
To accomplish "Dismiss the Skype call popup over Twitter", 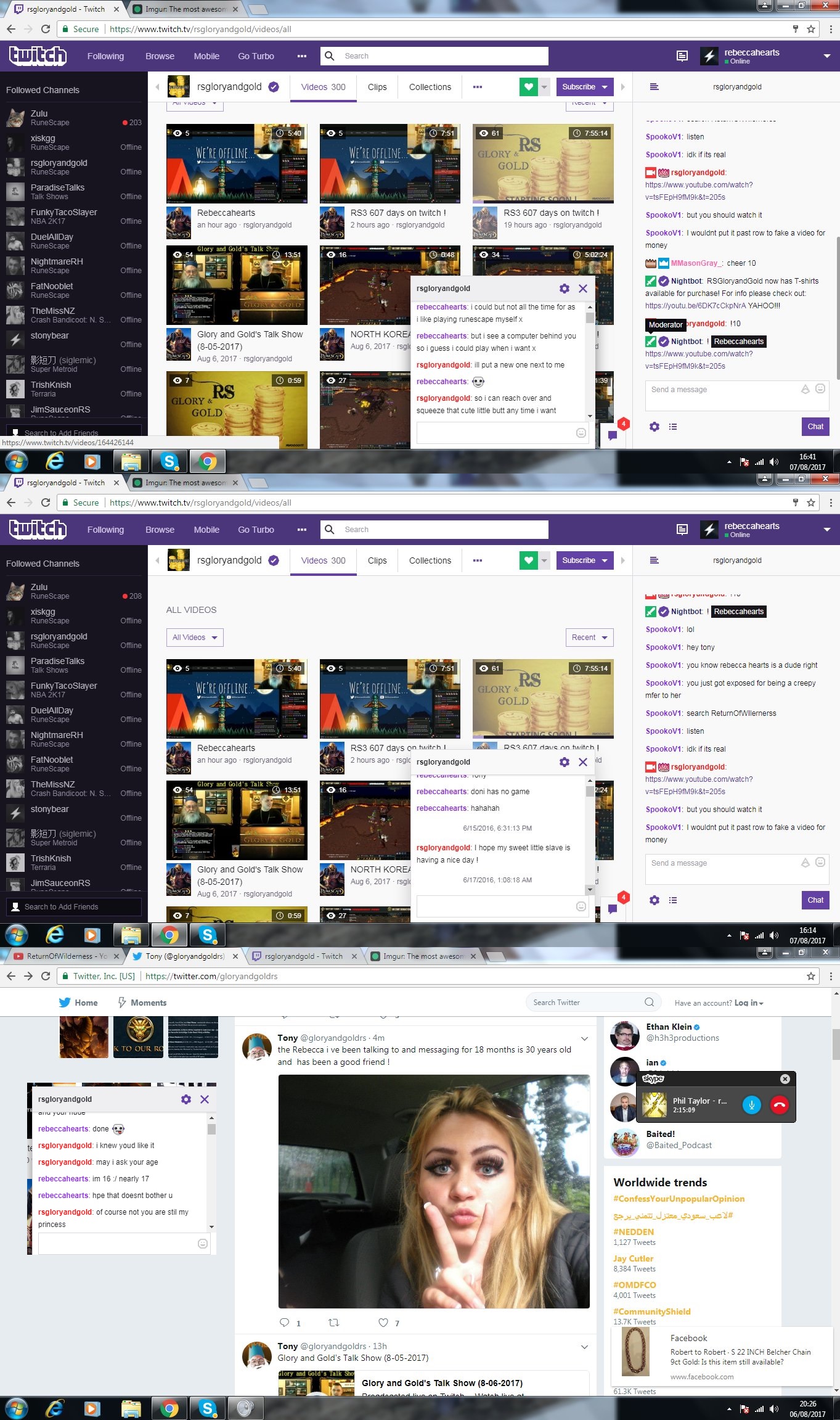I will click(785, 1079).
